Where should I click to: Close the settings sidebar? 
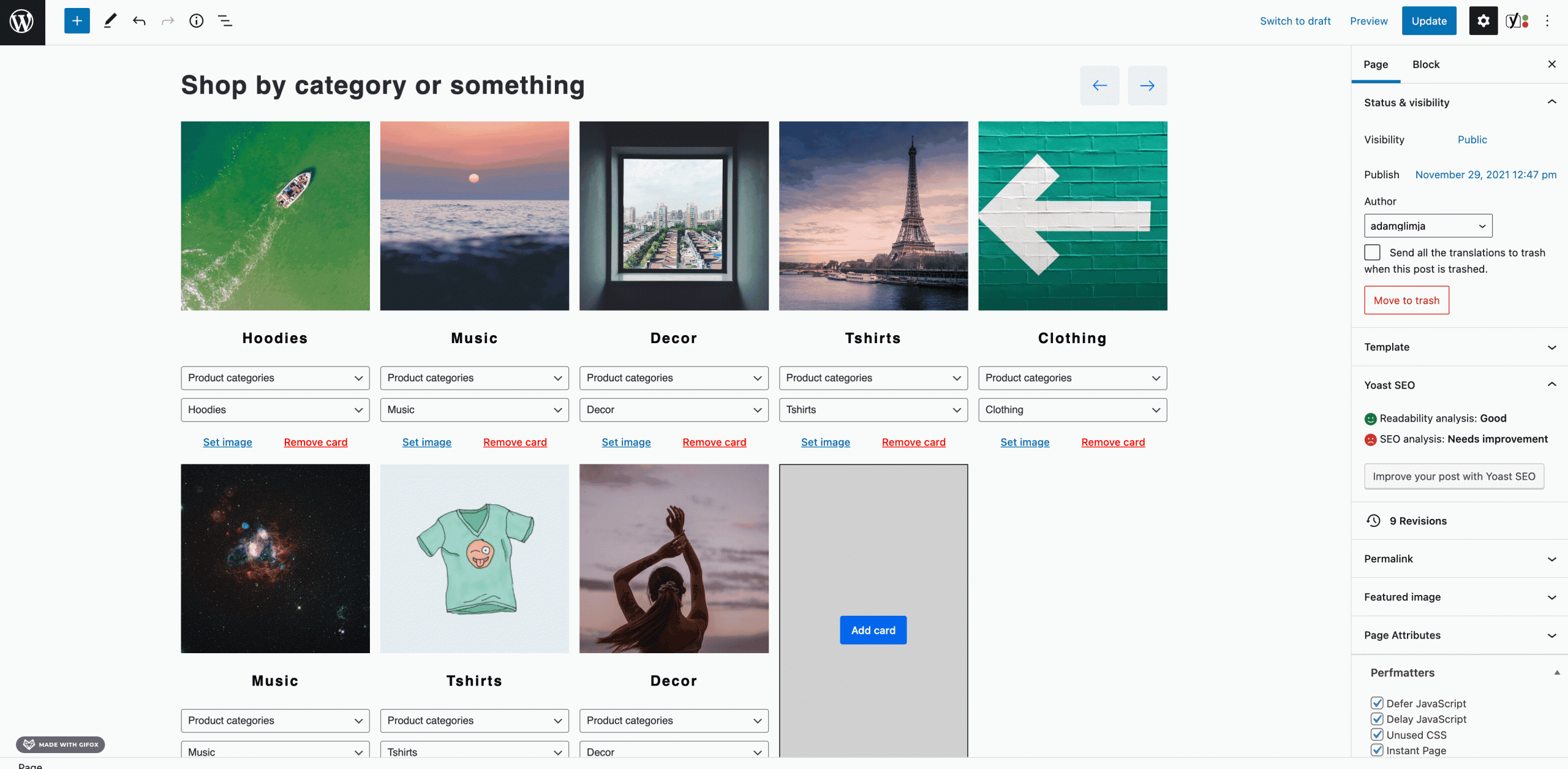pyautogui.click(x=1552, y=64)
